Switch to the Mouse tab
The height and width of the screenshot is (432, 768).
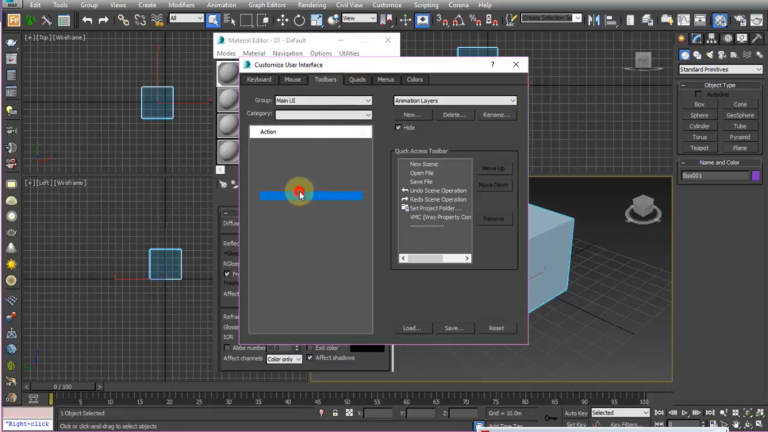point(293,79)
